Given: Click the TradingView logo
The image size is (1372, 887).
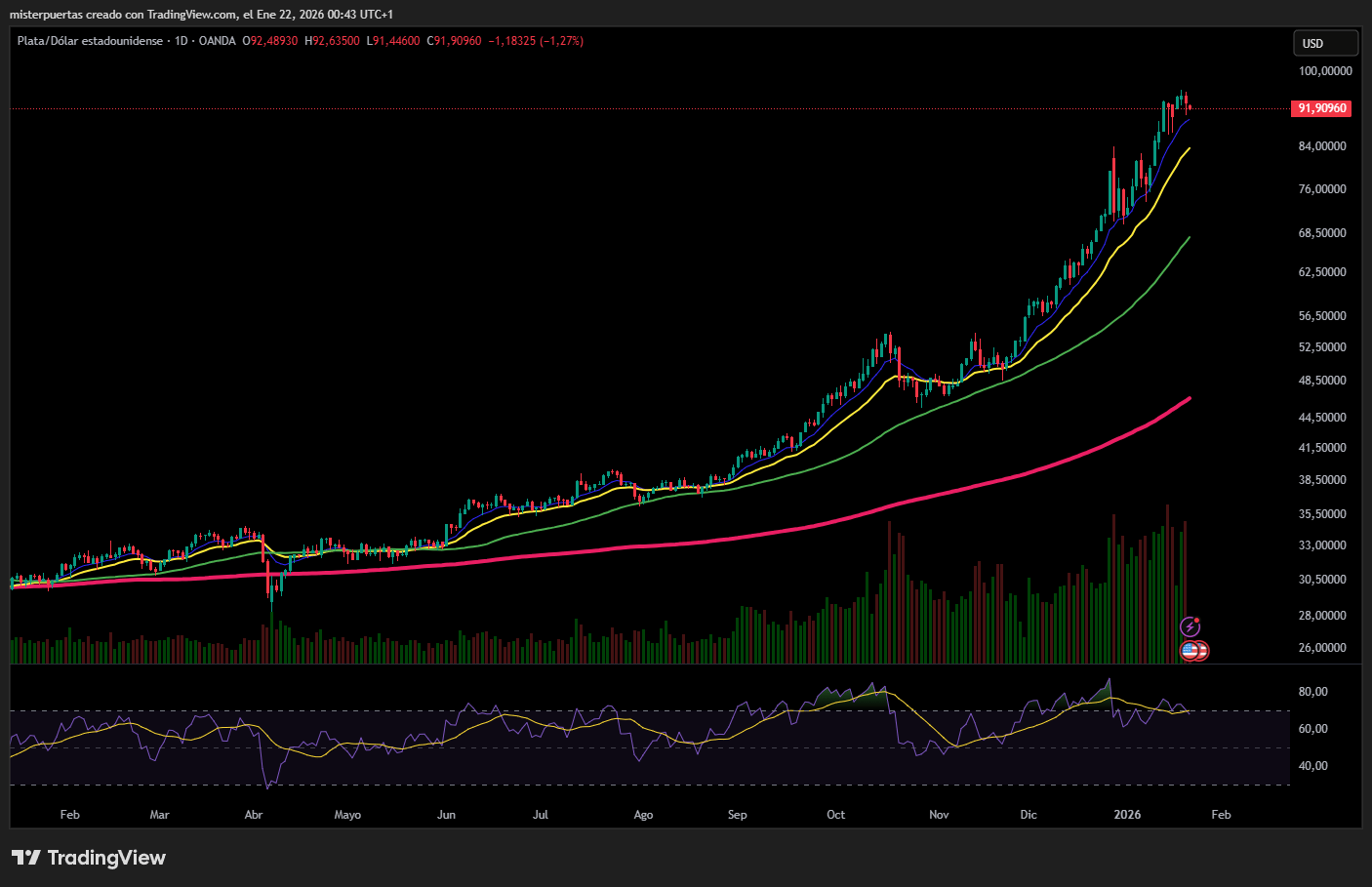Looking at the screenshot, I should [x=89, y=858].
